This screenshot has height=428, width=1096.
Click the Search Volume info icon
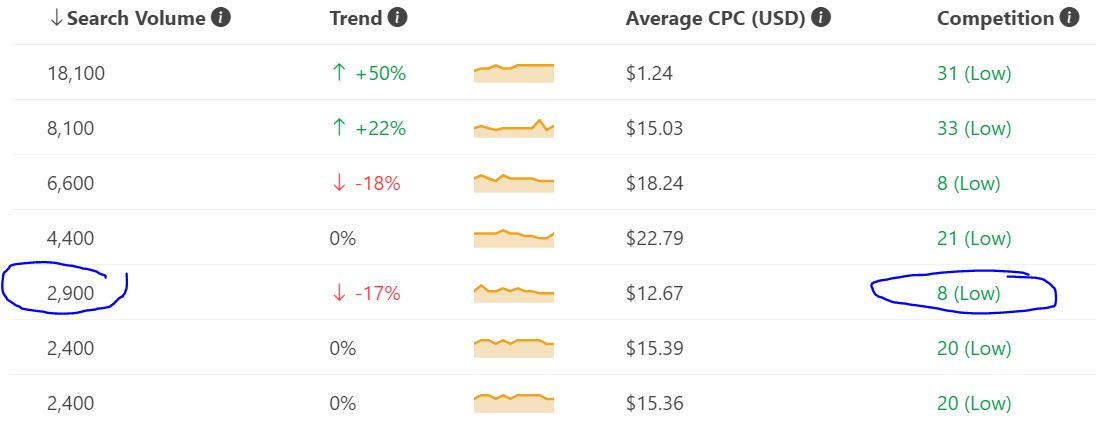pyautogui.click(x=221, y=18)
